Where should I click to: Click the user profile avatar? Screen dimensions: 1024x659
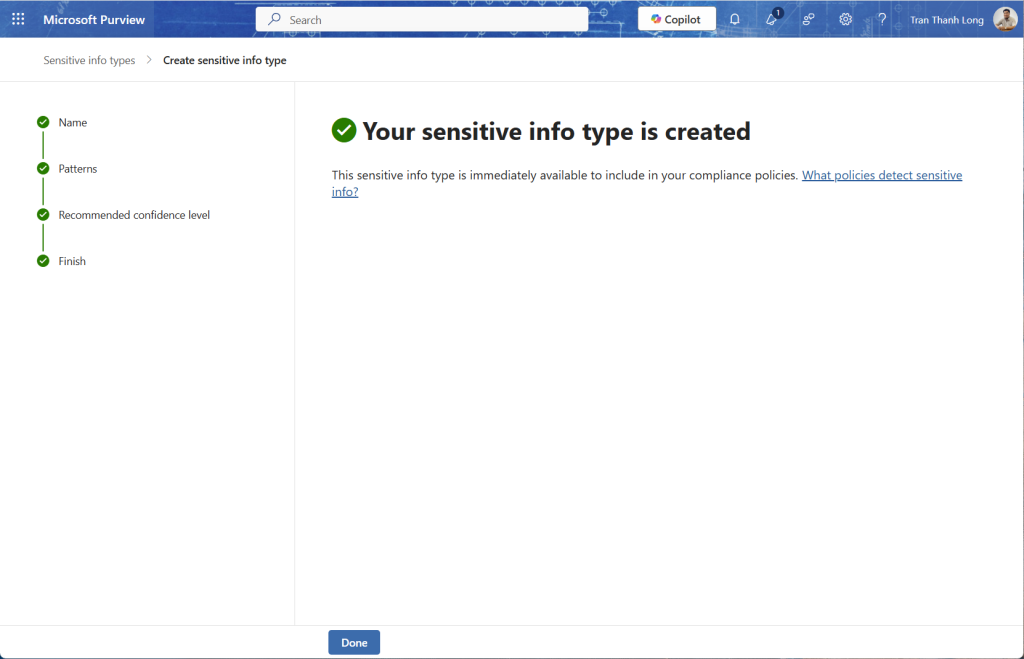click(1005, 19)
